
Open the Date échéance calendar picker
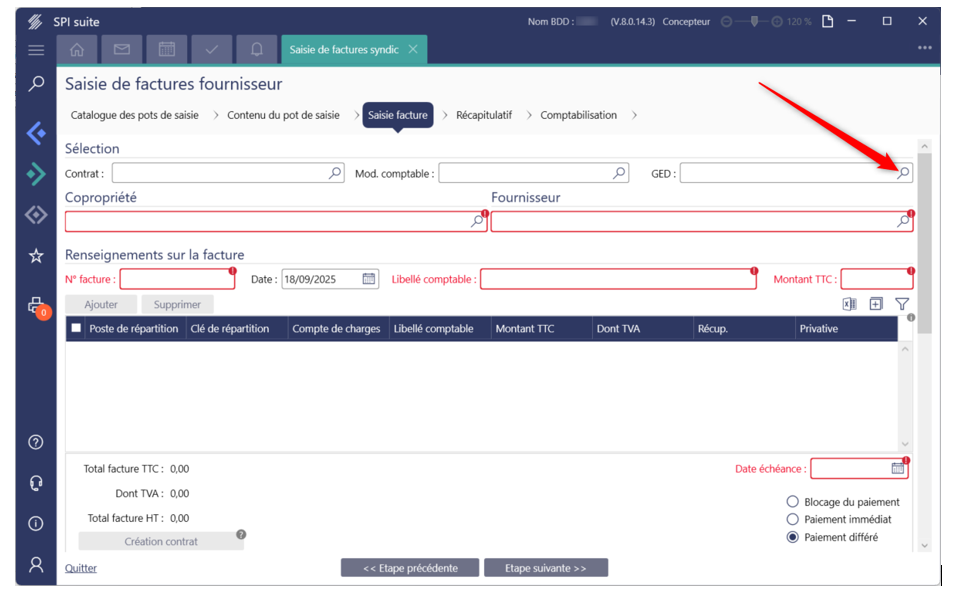[898, 468]
